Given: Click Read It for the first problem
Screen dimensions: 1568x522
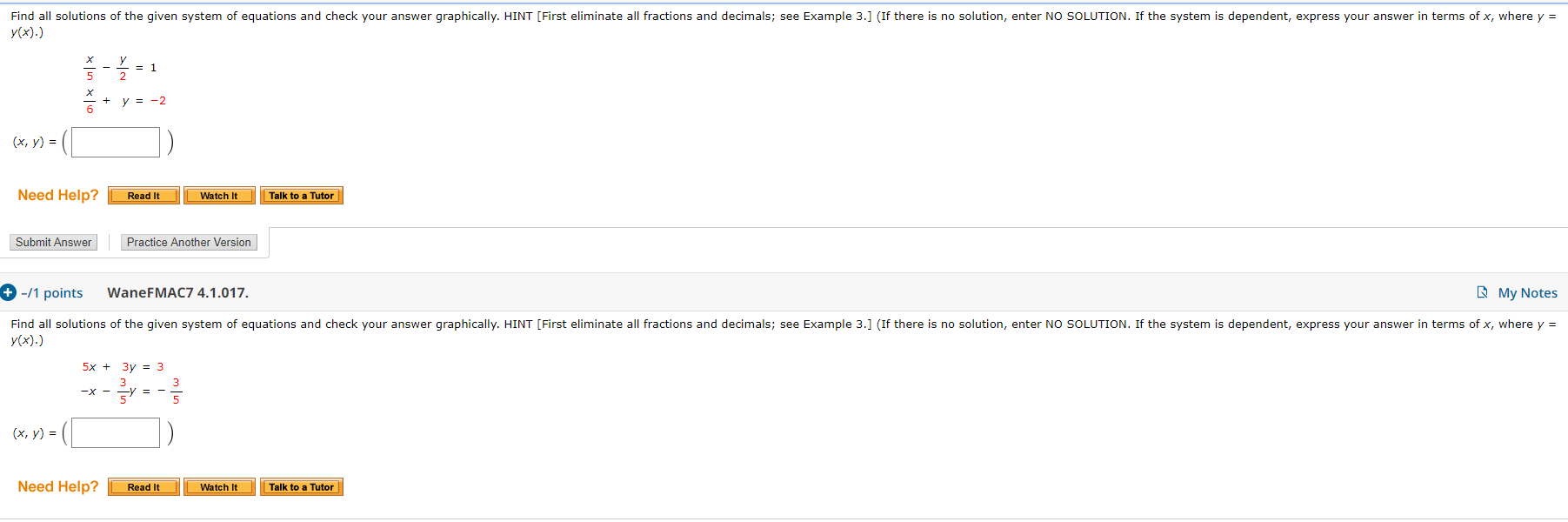Looking at the screenshot, I should click(143, 195).
